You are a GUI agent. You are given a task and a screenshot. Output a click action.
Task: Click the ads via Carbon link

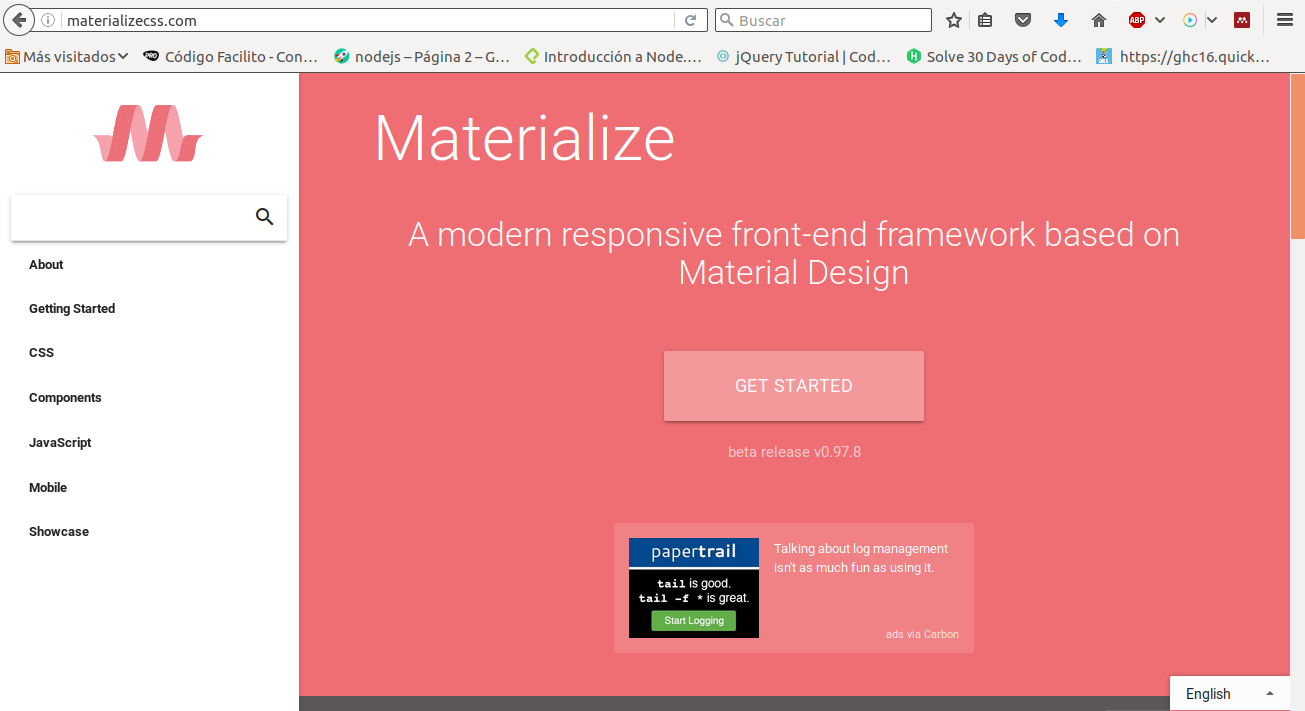coord(922,634)
